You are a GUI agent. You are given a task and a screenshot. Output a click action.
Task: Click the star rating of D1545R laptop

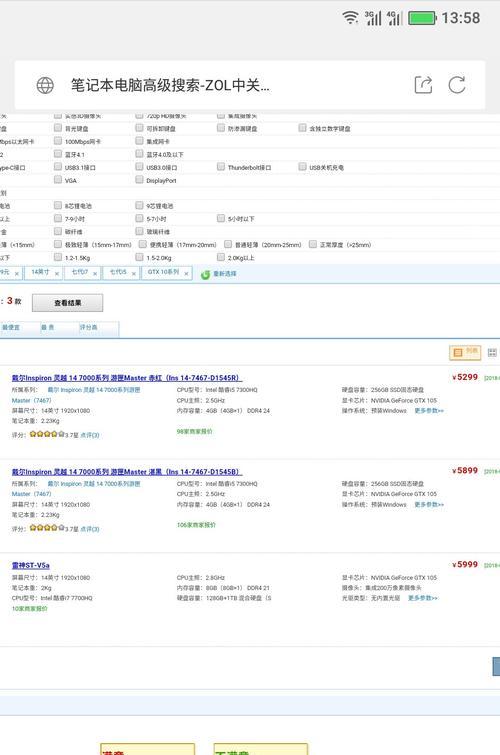pos(47,434)
